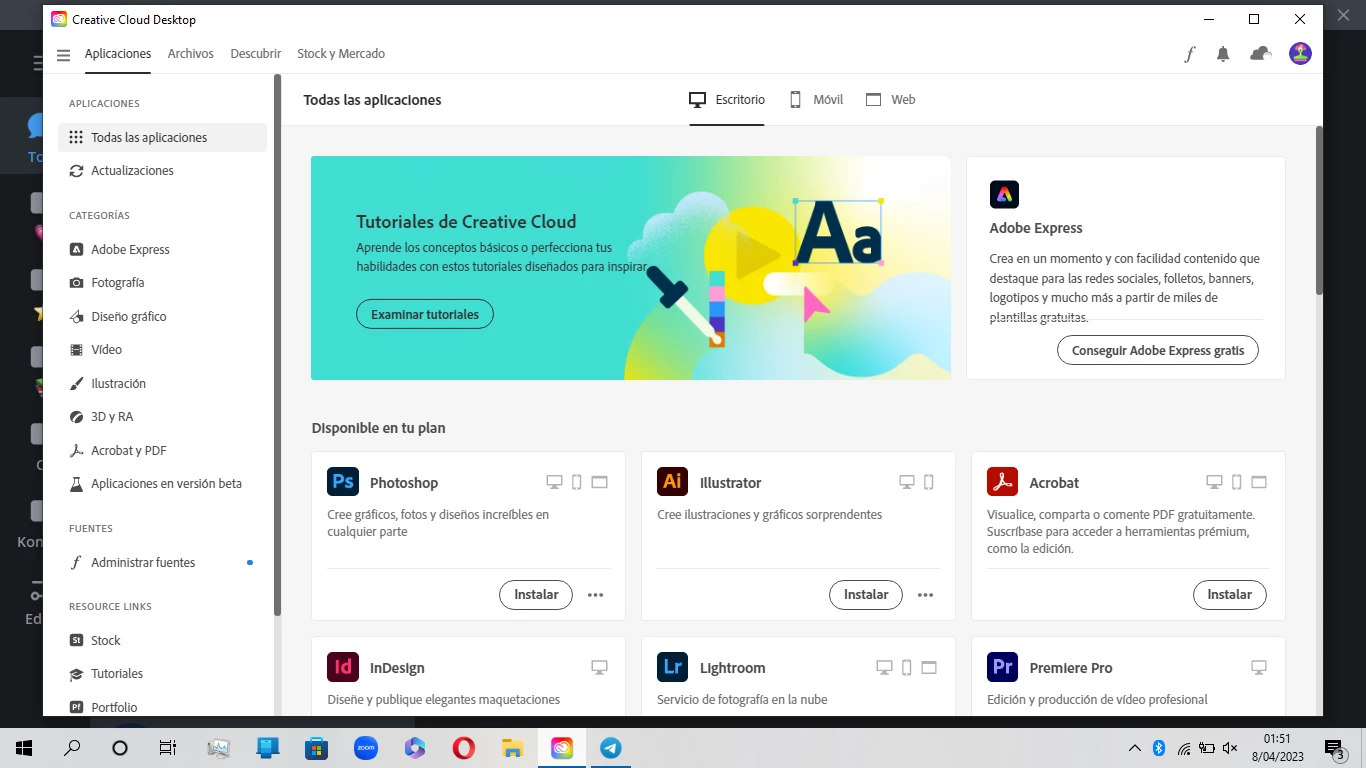Open Tutoriales resource link
Screen dimensions: 1366x768
(x=162, y=674)
